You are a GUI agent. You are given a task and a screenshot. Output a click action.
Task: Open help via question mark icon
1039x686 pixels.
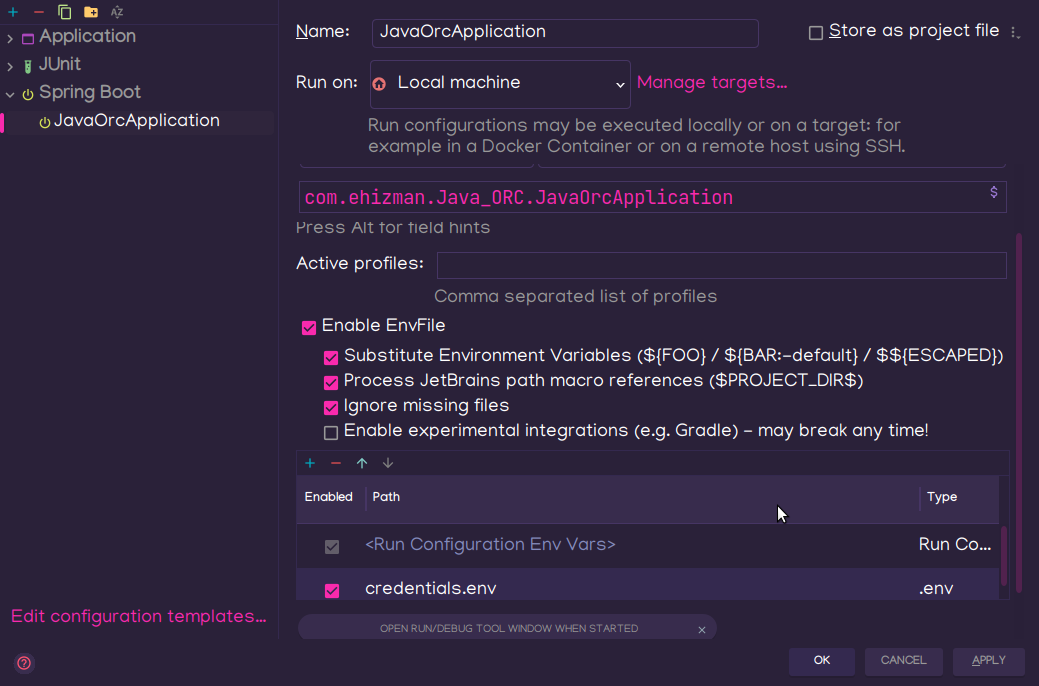click(24, 663)
